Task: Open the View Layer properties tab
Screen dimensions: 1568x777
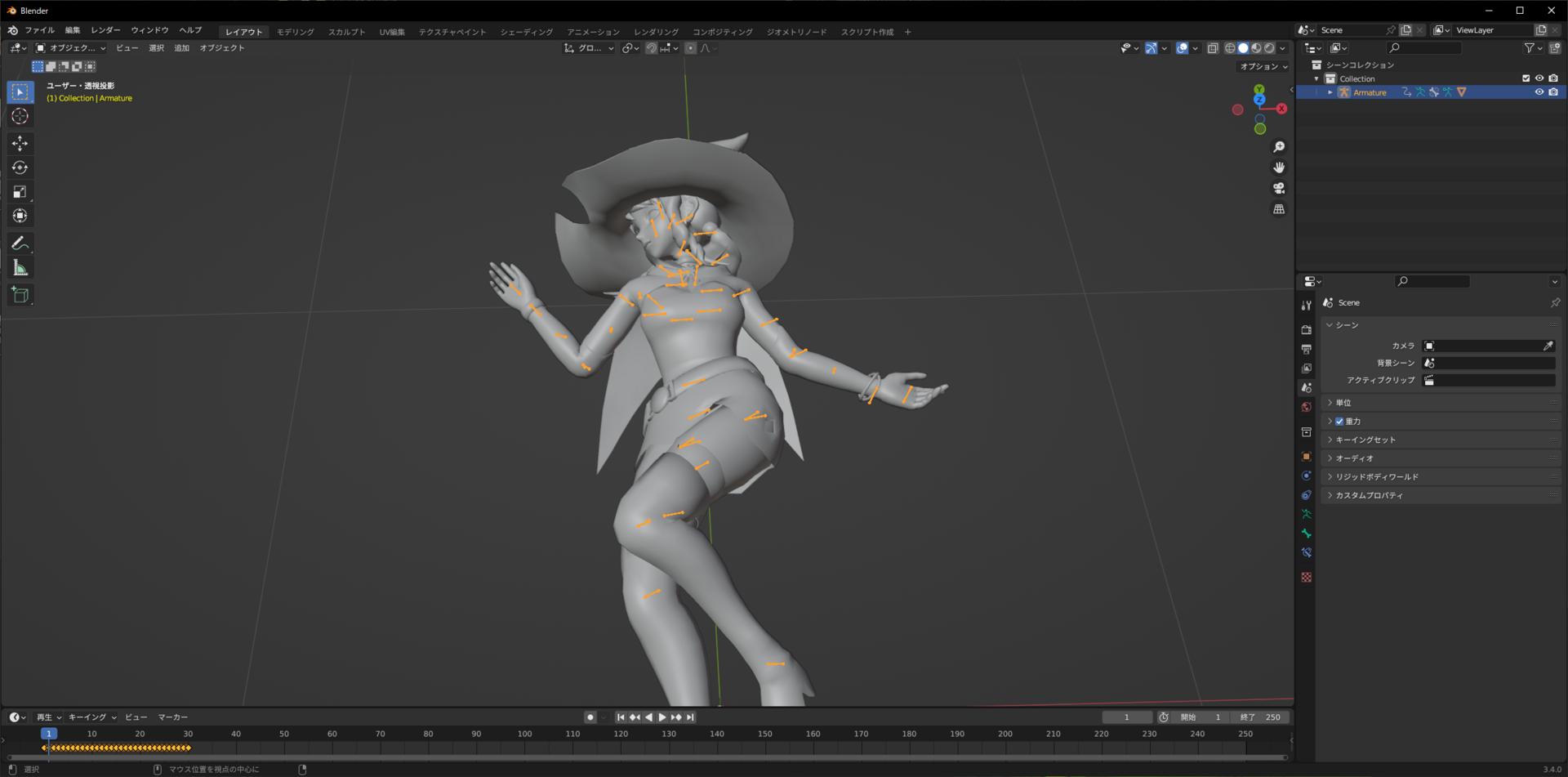Action: (x=1307, y=368)
